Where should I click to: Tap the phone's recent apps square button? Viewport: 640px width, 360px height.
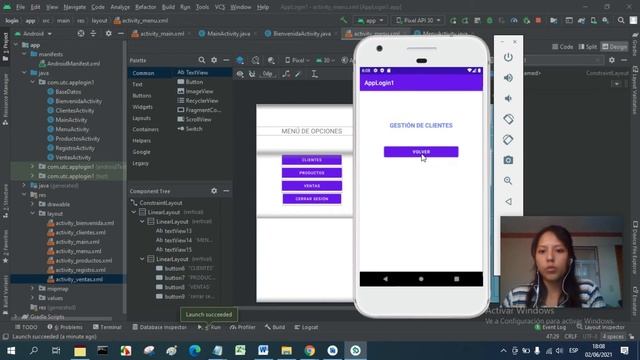(x=456, y=279)
